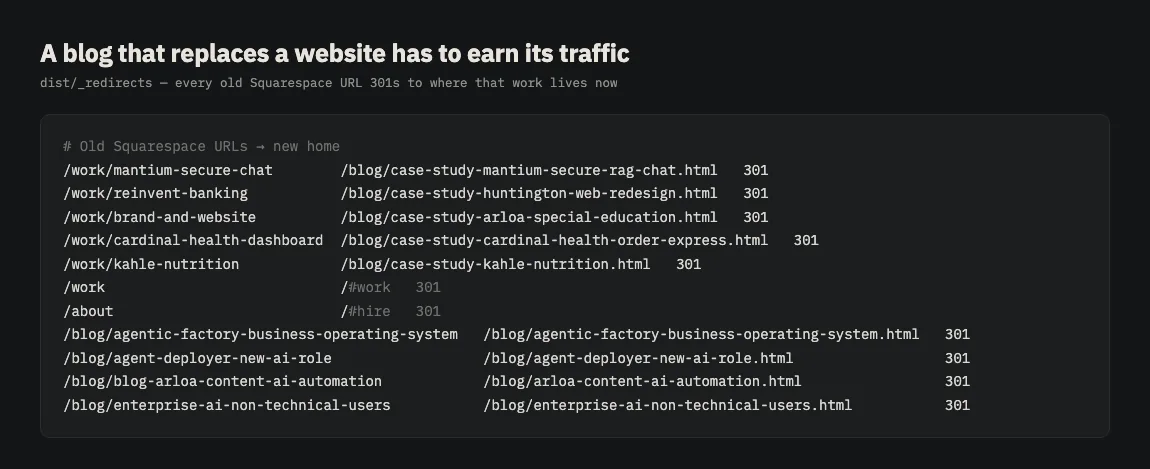Select the /blog/arloa-content-ai-automation.html target
1150x469 pixels.
pos(642,381)
